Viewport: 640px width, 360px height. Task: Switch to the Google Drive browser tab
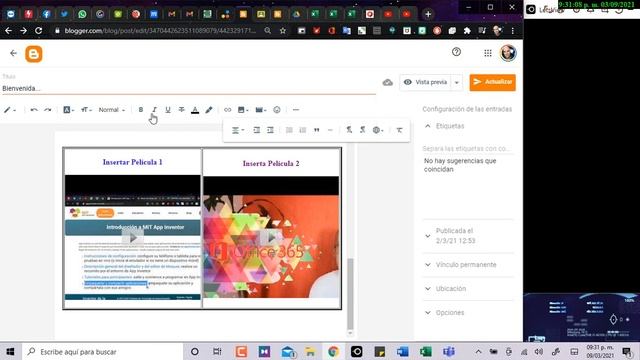click(296, 14)
